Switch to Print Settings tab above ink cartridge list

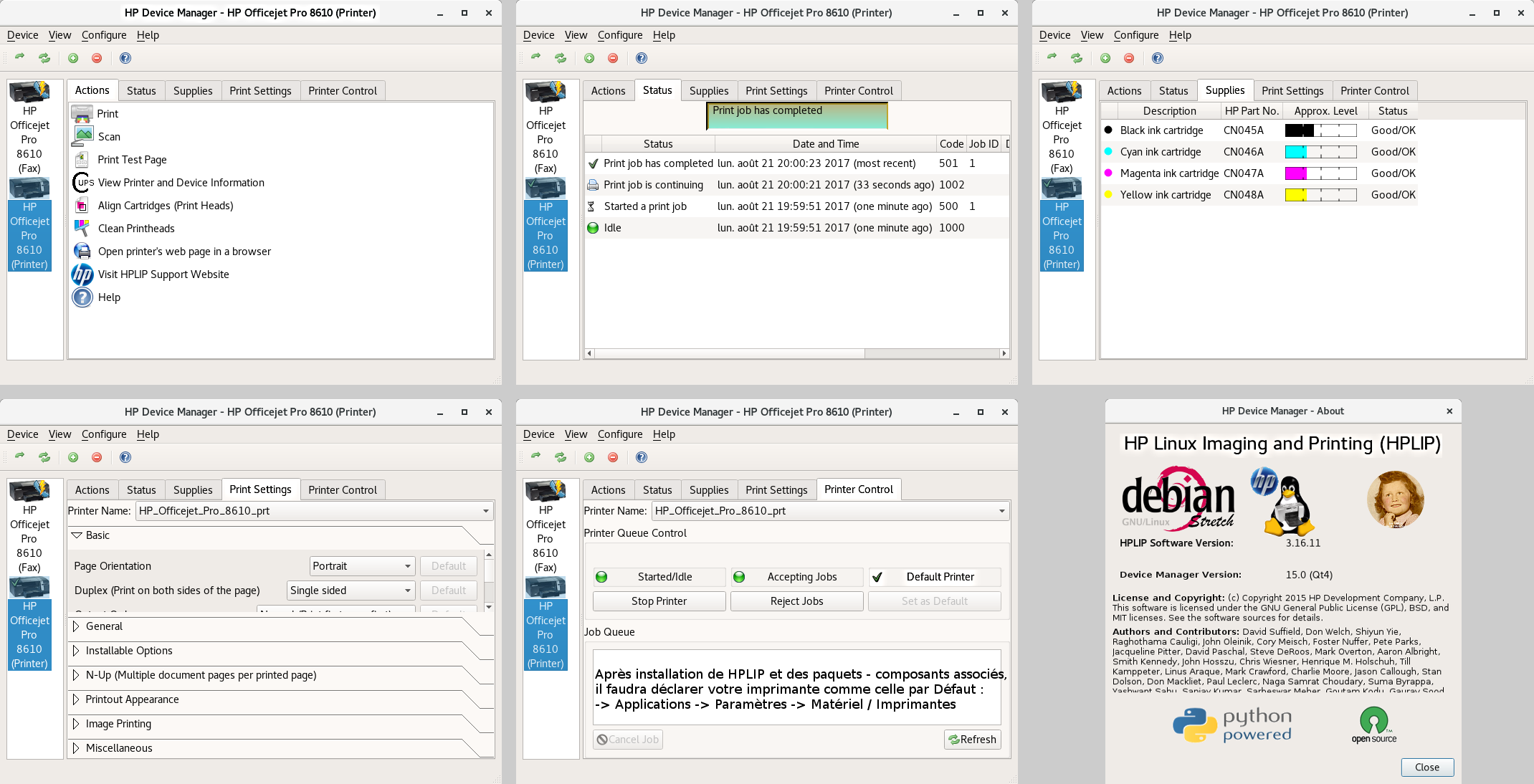[1292, 91]
